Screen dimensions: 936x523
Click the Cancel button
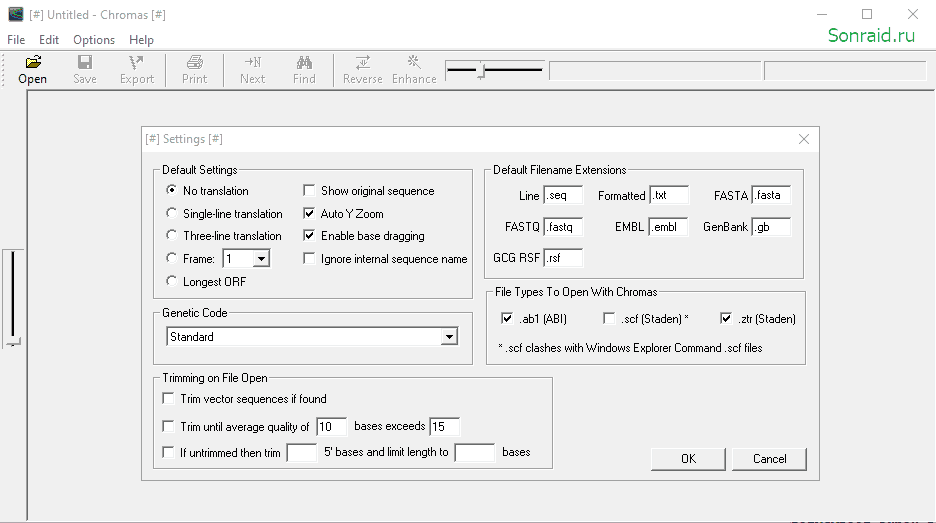[x=769, y=459]
